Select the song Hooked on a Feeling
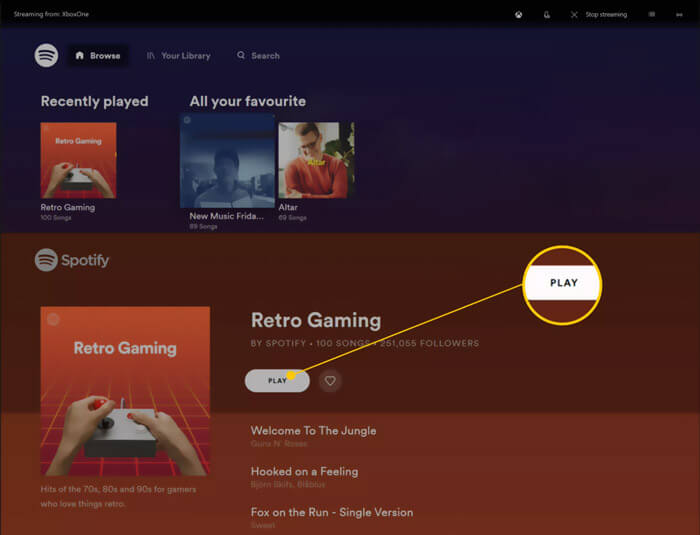This screenshot has height=535, width=700. pos(304,472)
